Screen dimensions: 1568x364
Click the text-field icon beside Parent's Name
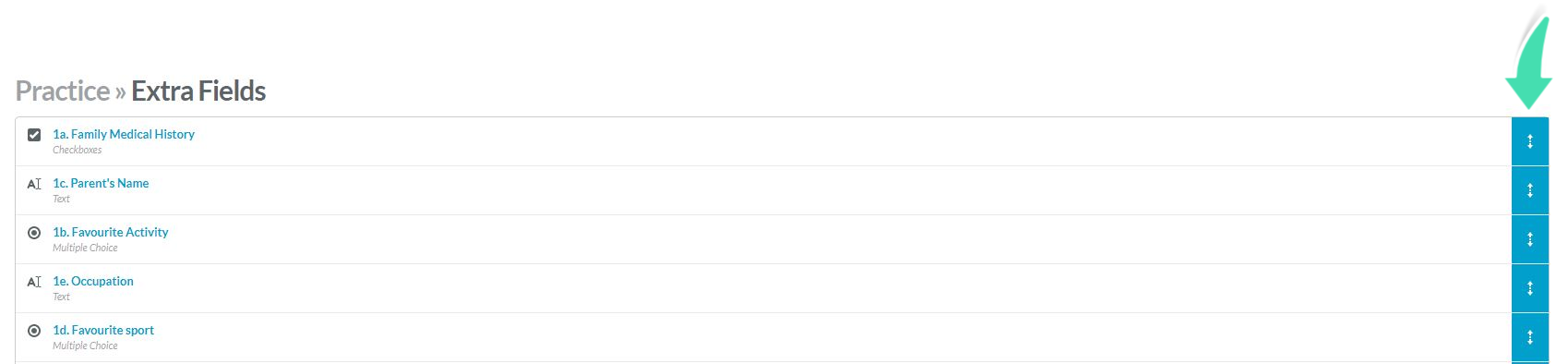34,184
